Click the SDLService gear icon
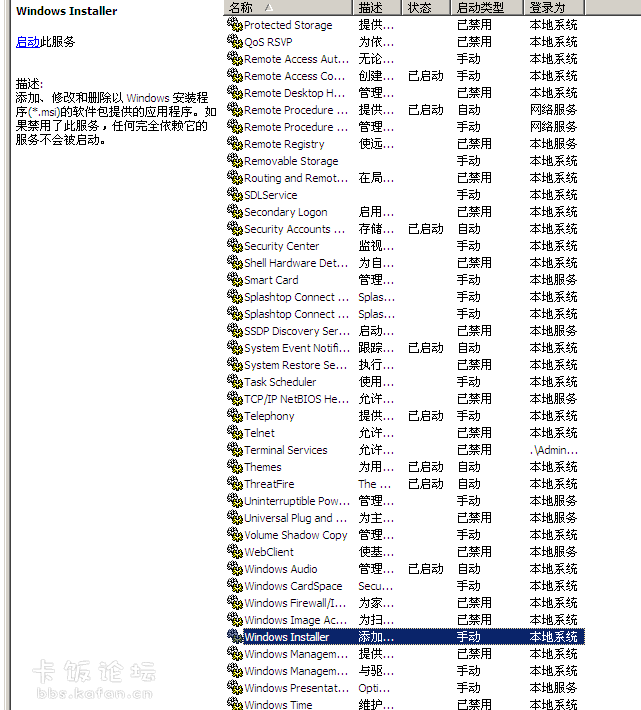 pos(234,195)
